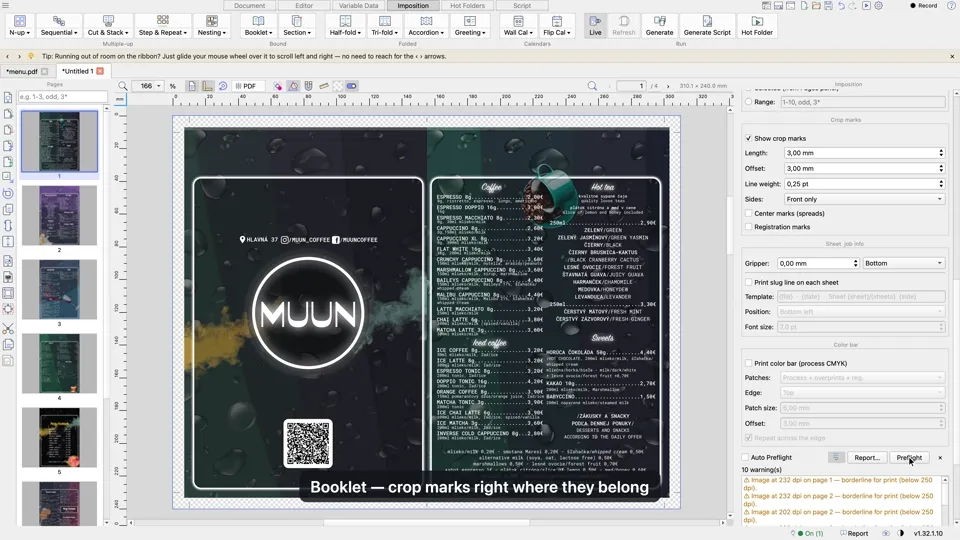Viewport: 960px width, 540px height.
Task: Open the Help question mark icon
Action: [x=951, y=6]
